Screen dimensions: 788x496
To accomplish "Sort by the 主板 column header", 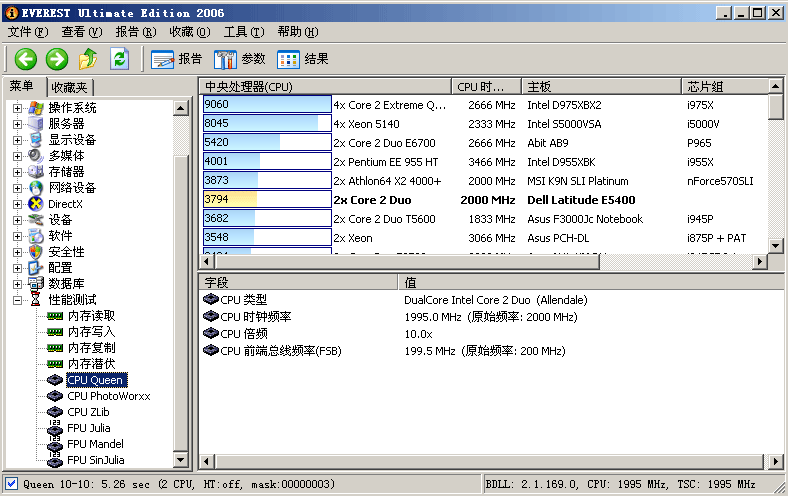I will pyautogui.click(x=601, y=87).
